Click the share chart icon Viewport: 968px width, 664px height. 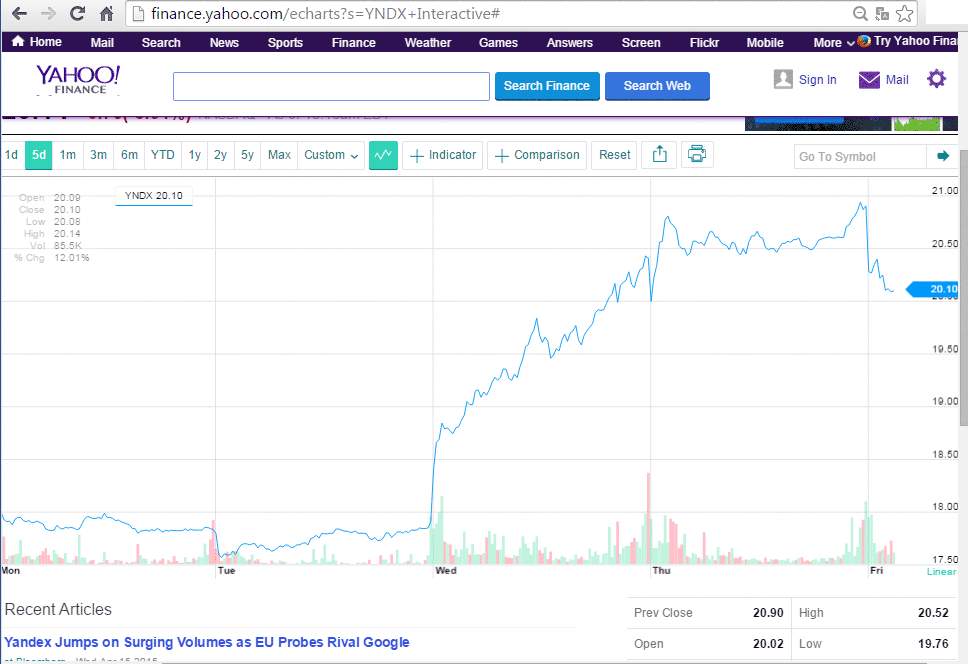659,155
